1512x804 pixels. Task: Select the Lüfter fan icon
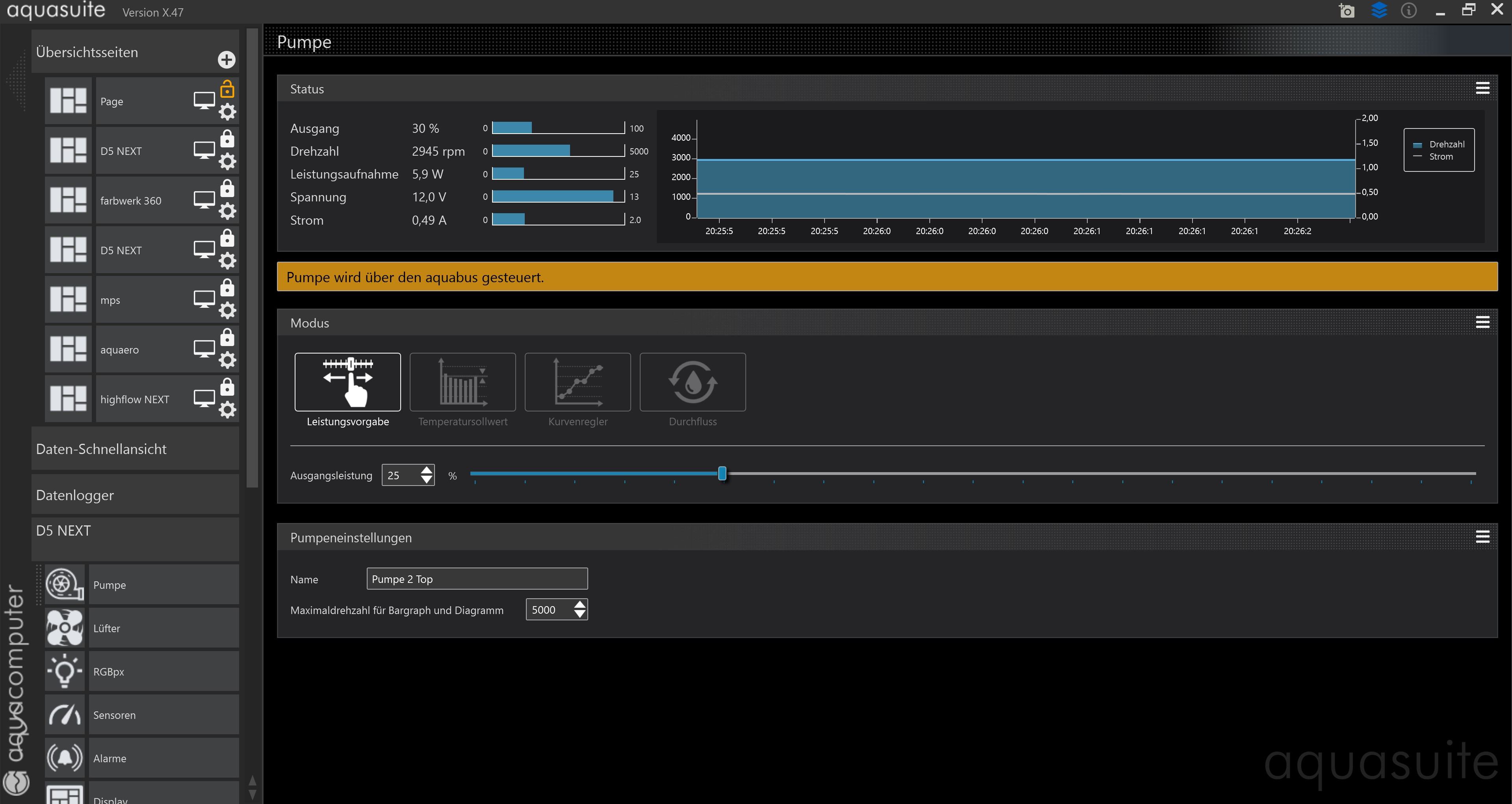65,628
